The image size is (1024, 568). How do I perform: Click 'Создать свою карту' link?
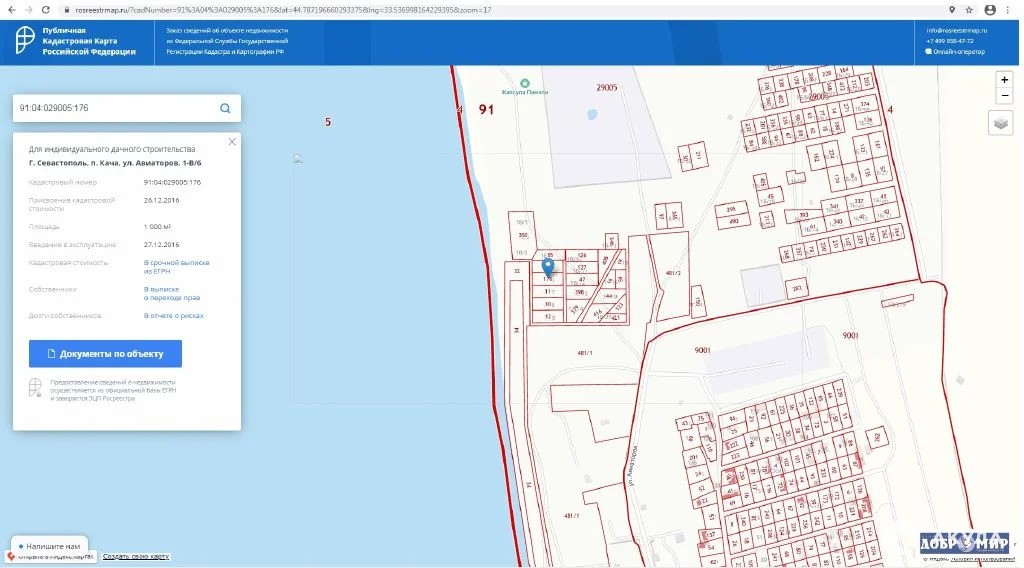tap(136, 557)
